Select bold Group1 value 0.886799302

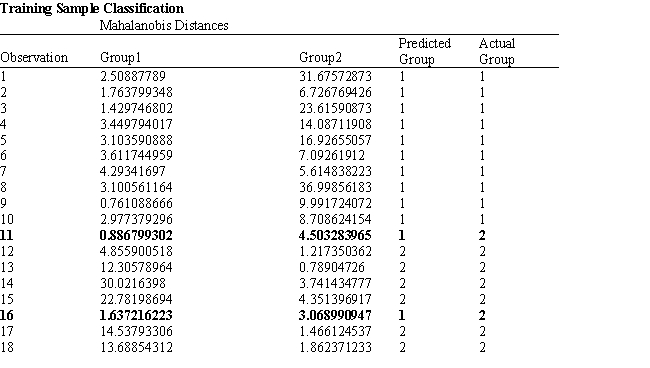(x=136, y=235)
